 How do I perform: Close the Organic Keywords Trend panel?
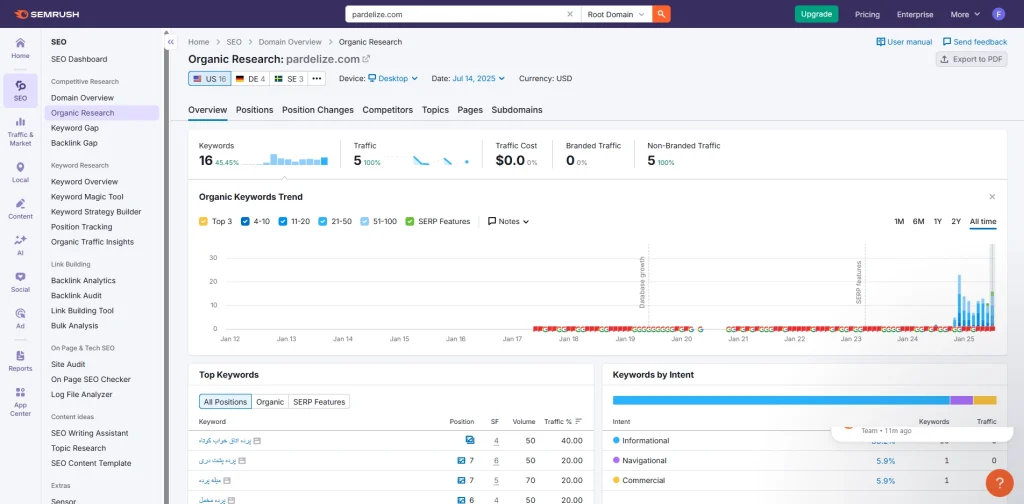[x=992, y=197]
